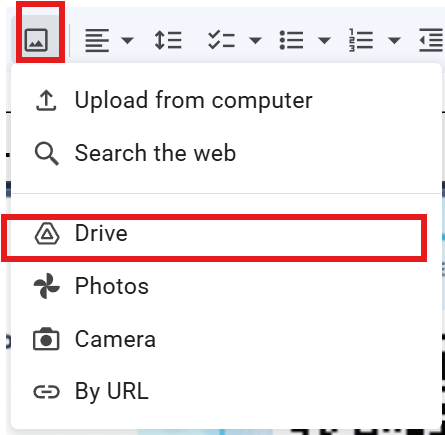Select Camera menu entry
This screenshot has width=445, height=435.
pos(226,339)
